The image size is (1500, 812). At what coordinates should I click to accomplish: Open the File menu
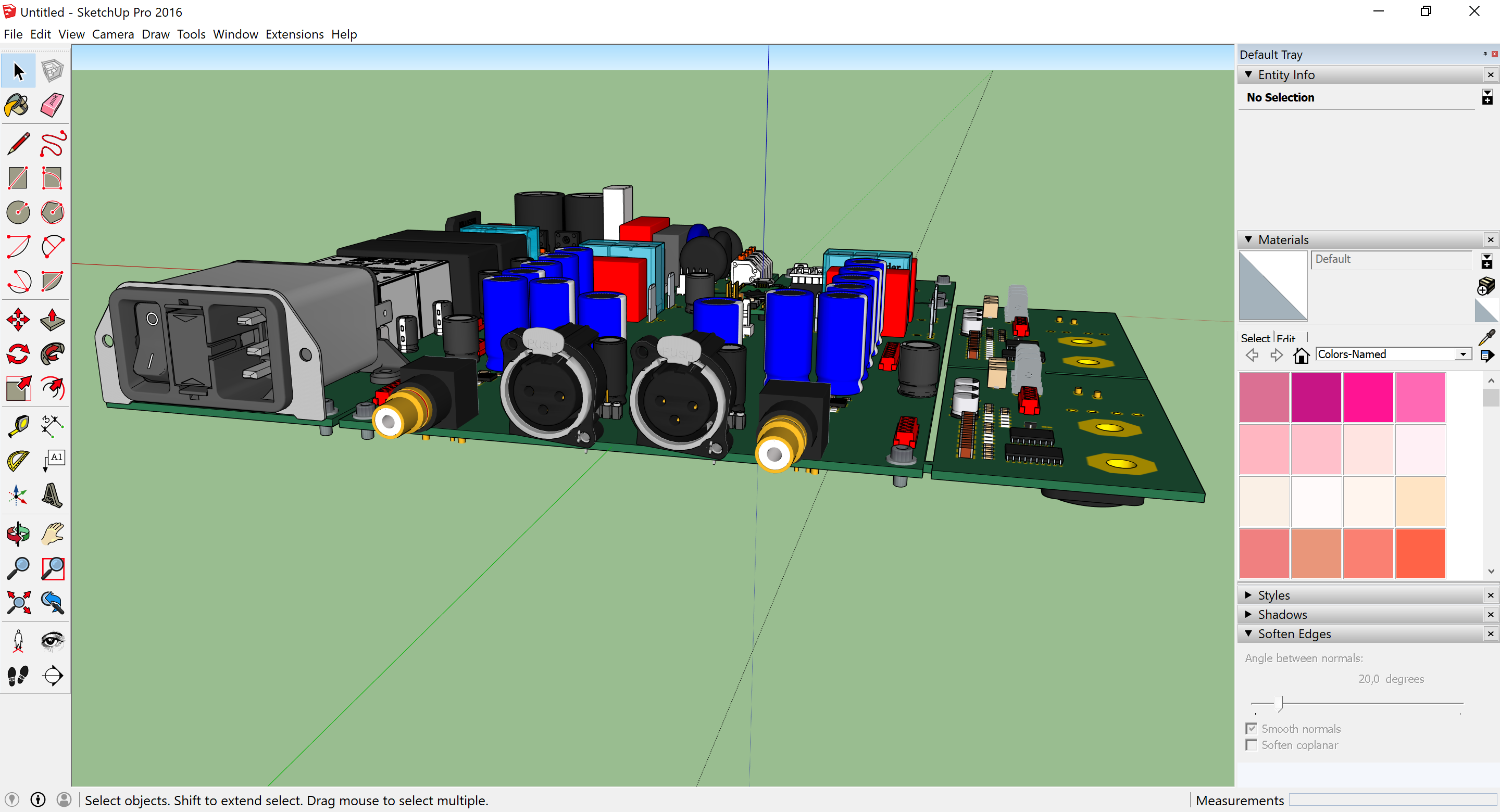(13, 34)
